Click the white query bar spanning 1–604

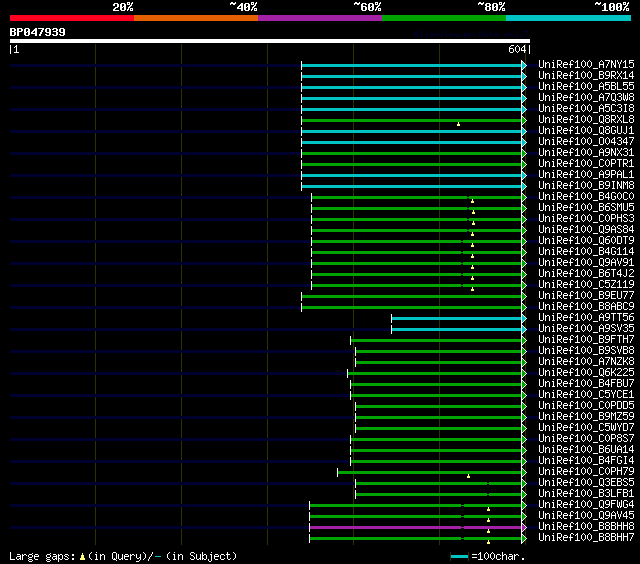[x=270, y=41]
